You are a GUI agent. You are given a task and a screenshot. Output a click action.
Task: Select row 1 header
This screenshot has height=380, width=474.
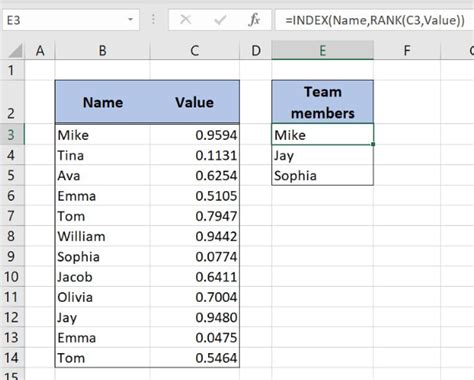pos(12,70)
